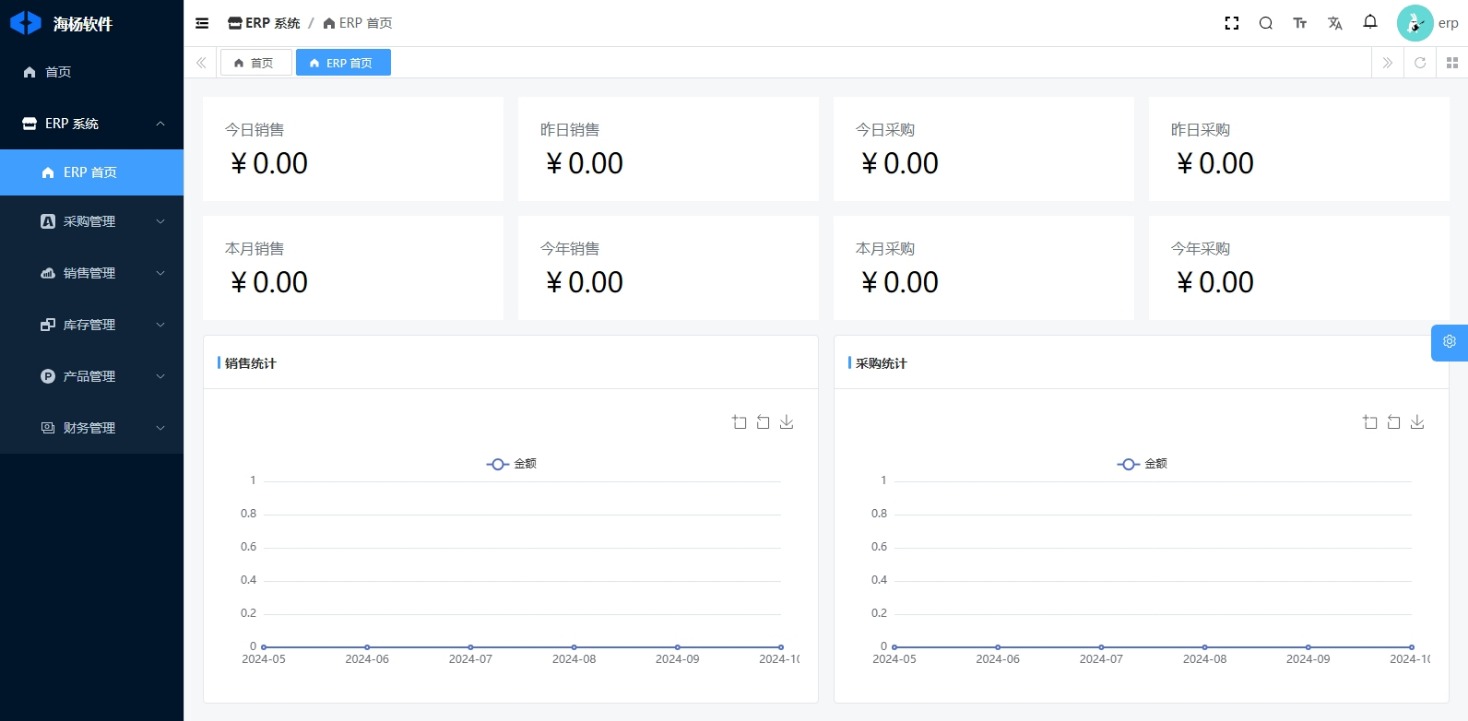Screen dimensions: 1468x721
Task: Download the sales chart as image
Action: point(786,422)
